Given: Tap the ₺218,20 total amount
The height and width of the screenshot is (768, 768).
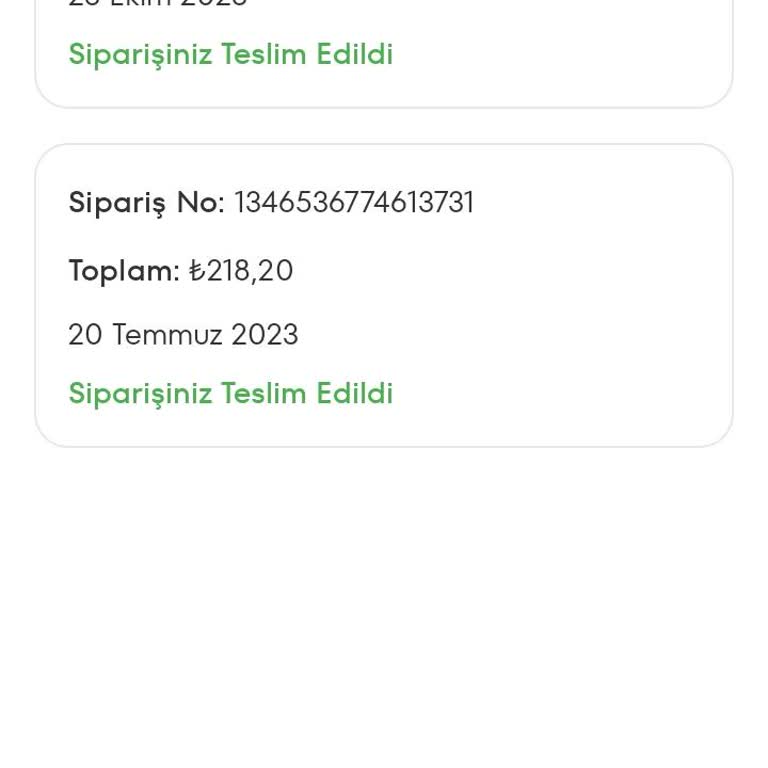Looking at the screenshot, I should click(x=241, y=271).
